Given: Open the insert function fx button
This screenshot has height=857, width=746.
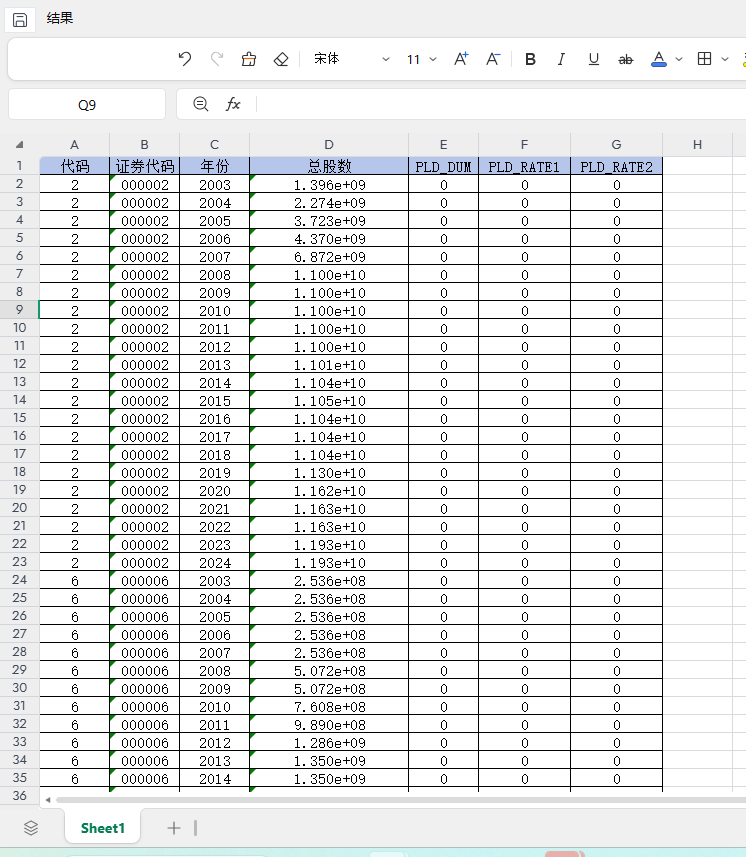Looking at the screenshot, I should (233, 104).
